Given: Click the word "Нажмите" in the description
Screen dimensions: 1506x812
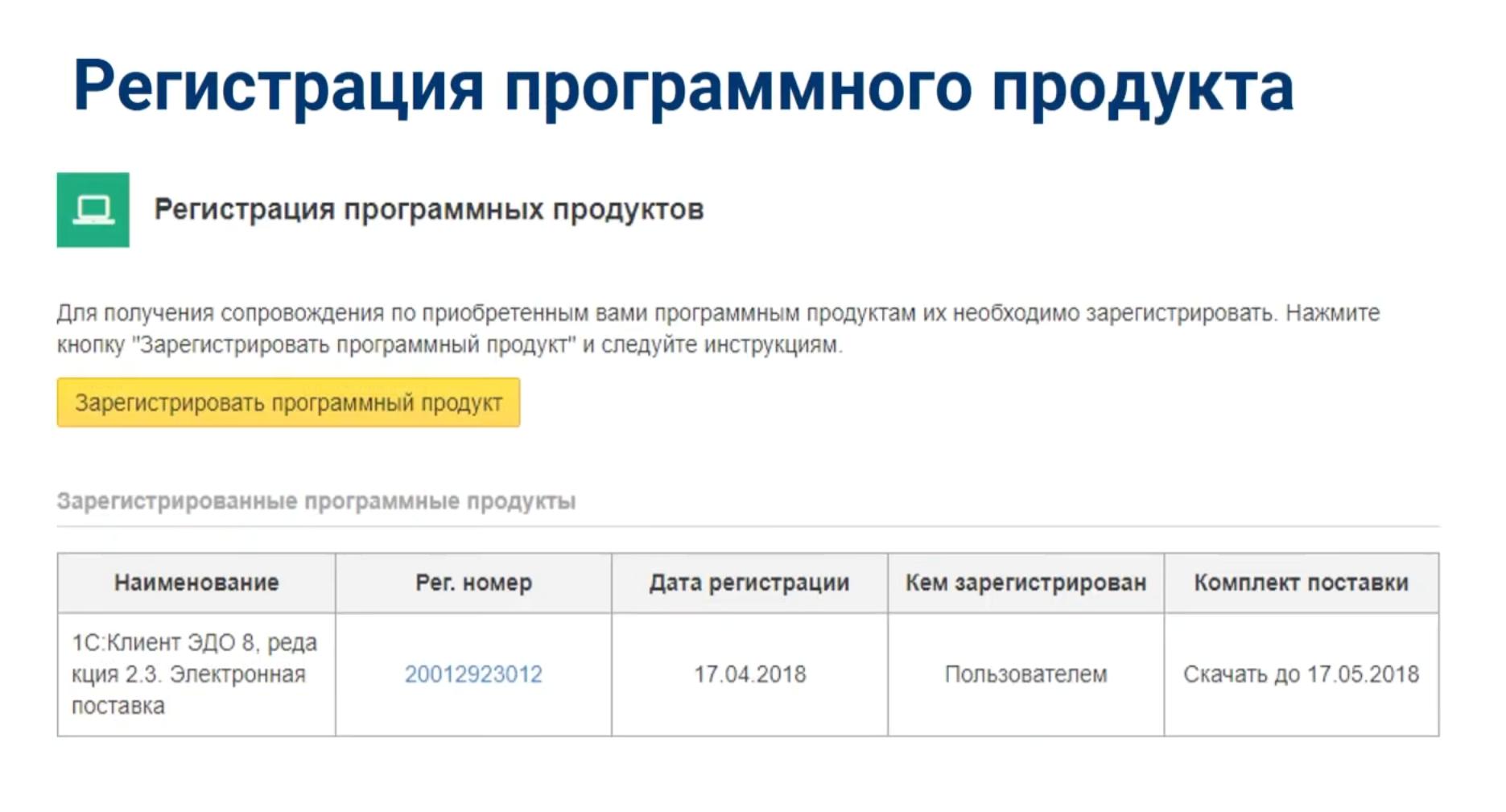Looking at the screenshot, I should (x=1332, y=313).
